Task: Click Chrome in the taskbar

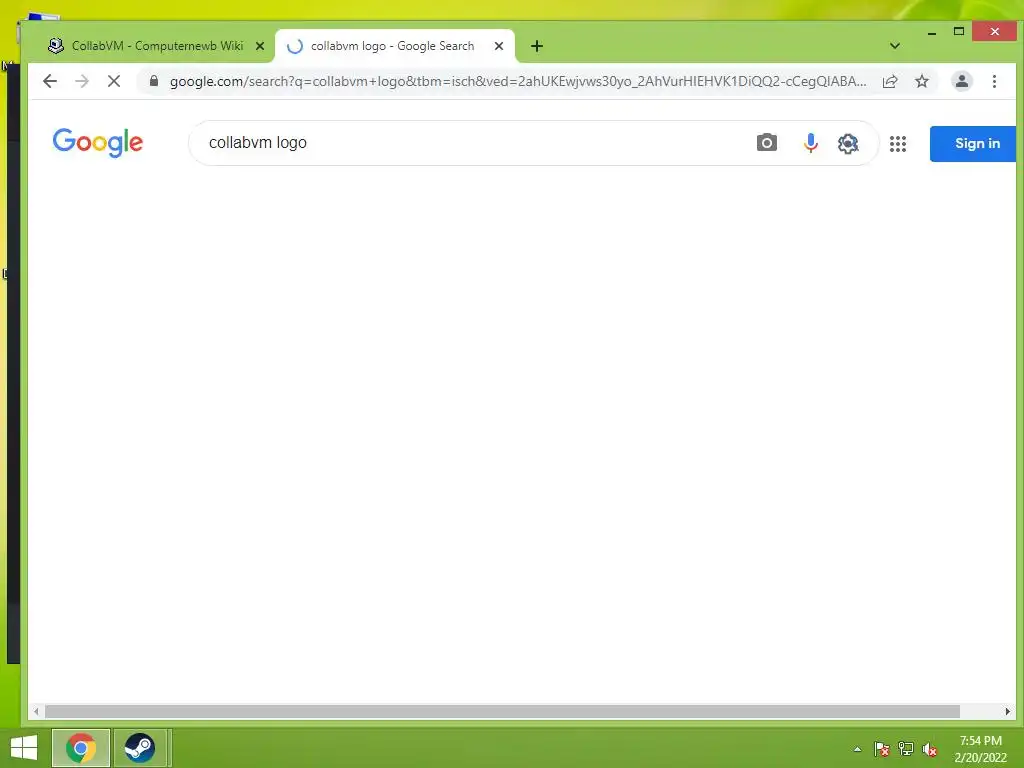Action: [x=80, y=748]
